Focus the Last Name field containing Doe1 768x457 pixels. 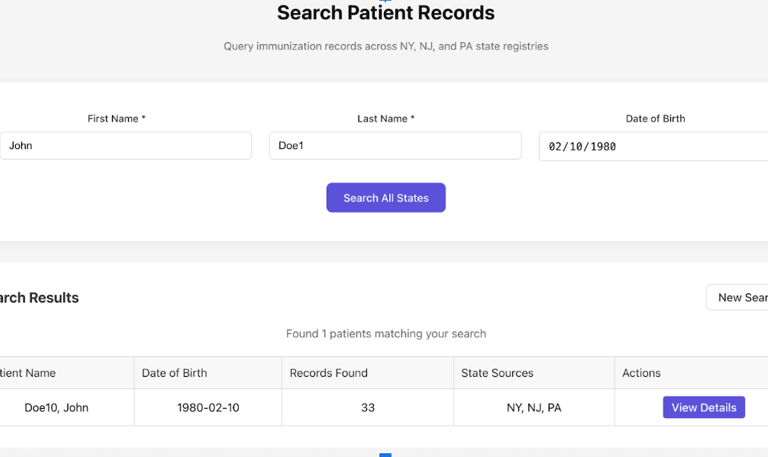tap(394, 145)
